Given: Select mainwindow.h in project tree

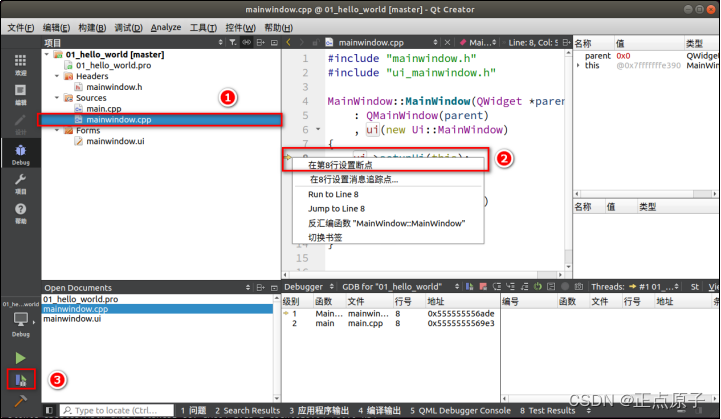Looking at the screenshot, I should pos(114,87).
